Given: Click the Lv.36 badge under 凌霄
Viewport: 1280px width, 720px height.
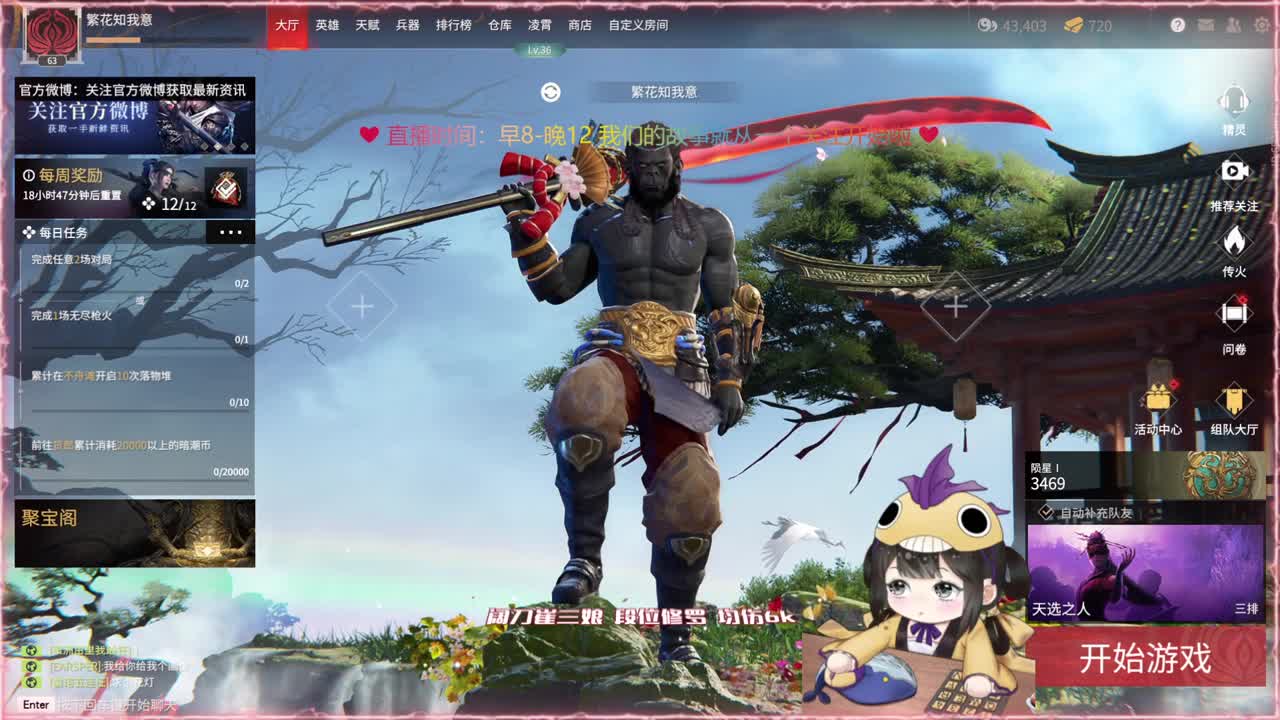Looking at the screenshot, I should tap(539, 50).
